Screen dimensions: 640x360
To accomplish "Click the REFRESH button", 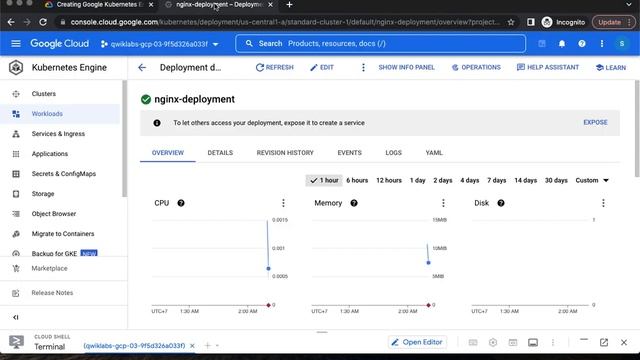I will 275,67.
